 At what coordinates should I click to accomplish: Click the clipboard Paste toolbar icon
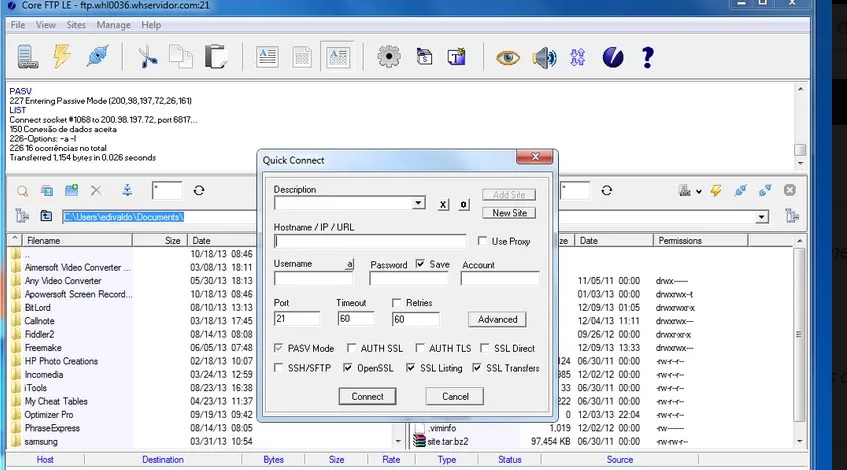[x=215, y=57]
